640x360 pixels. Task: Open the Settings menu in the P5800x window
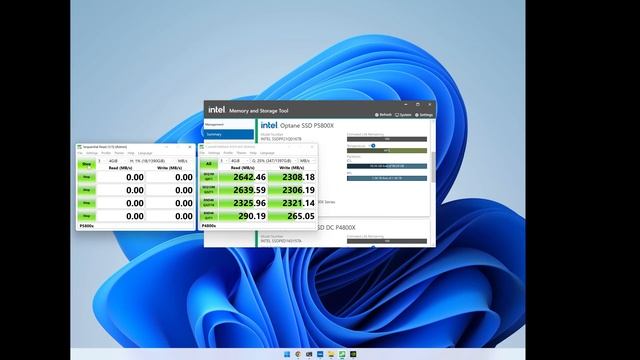pyautogui.click(x=92, y=153)
